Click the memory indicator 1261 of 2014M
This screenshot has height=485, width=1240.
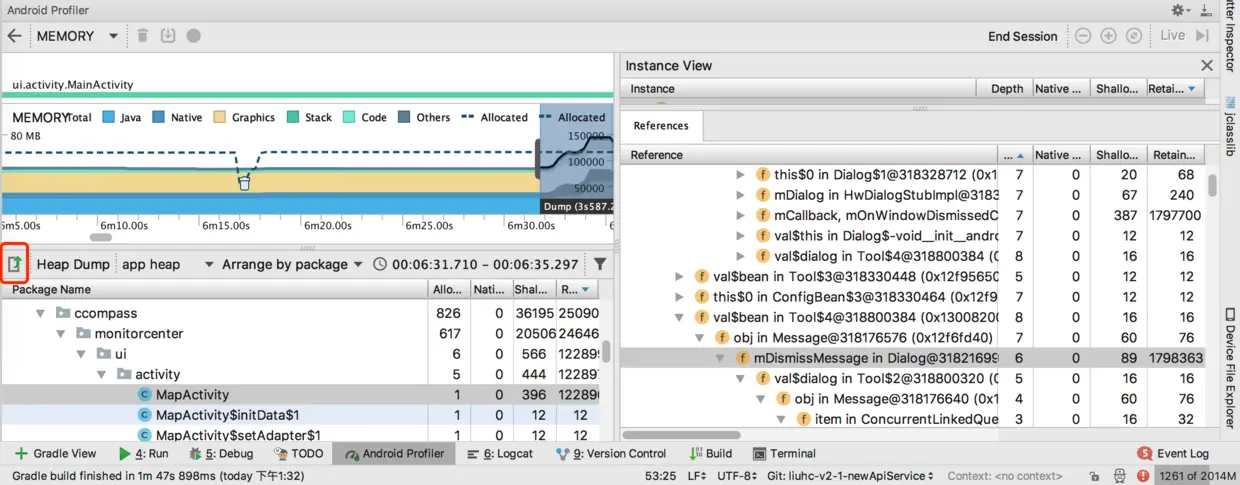pos(1196,476)
